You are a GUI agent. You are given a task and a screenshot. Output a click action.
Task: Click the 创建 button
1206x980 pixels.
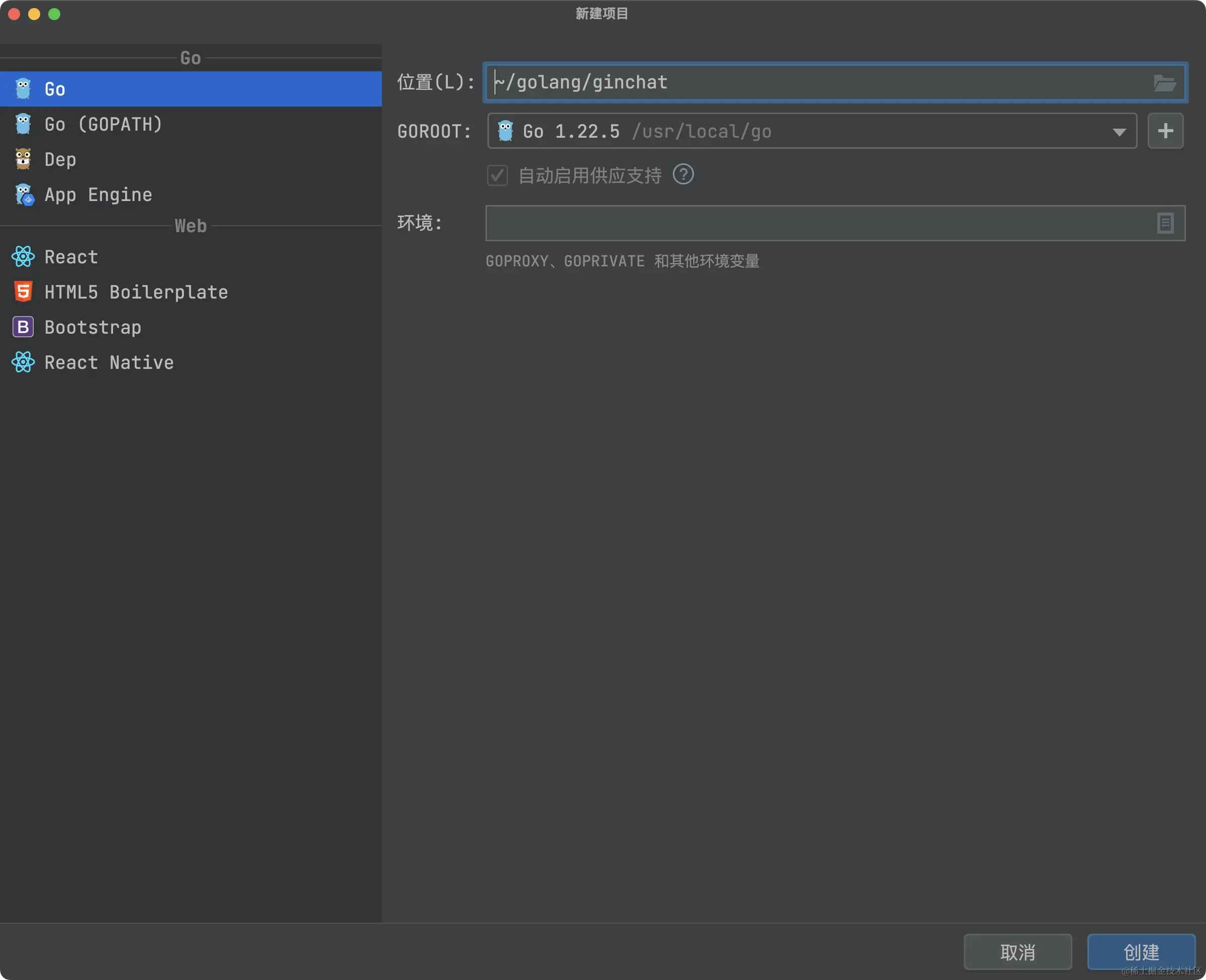click(x=1141, y=952)
